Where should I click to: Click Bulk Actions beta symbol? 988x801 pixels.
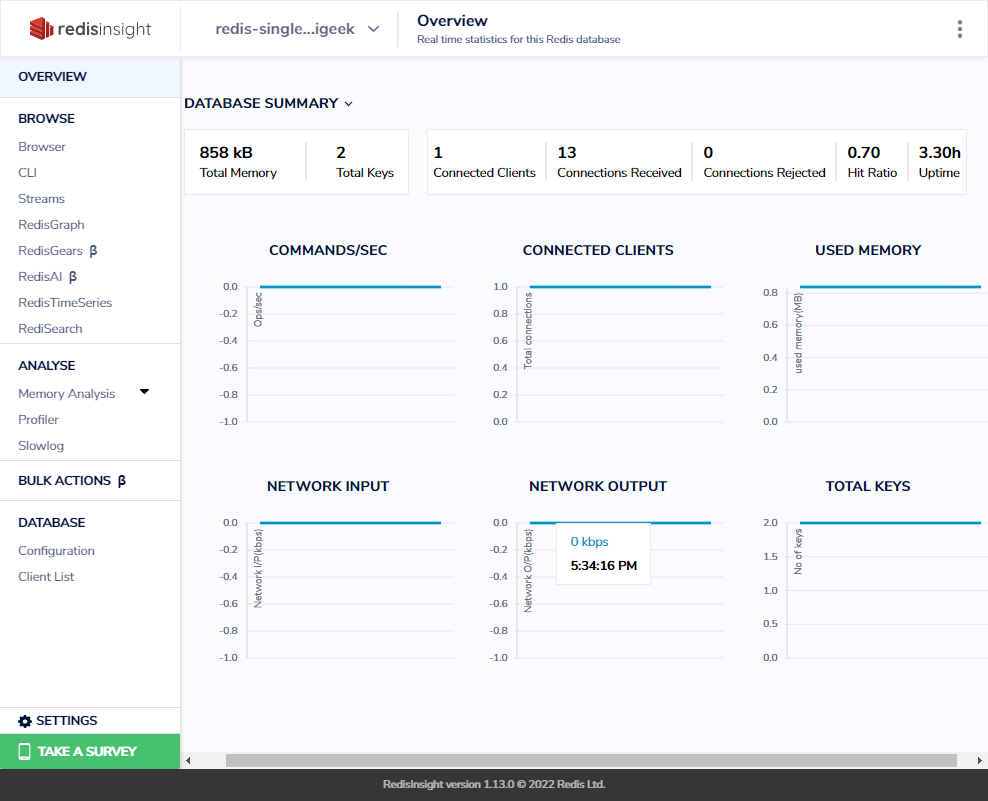click(122, 481)
